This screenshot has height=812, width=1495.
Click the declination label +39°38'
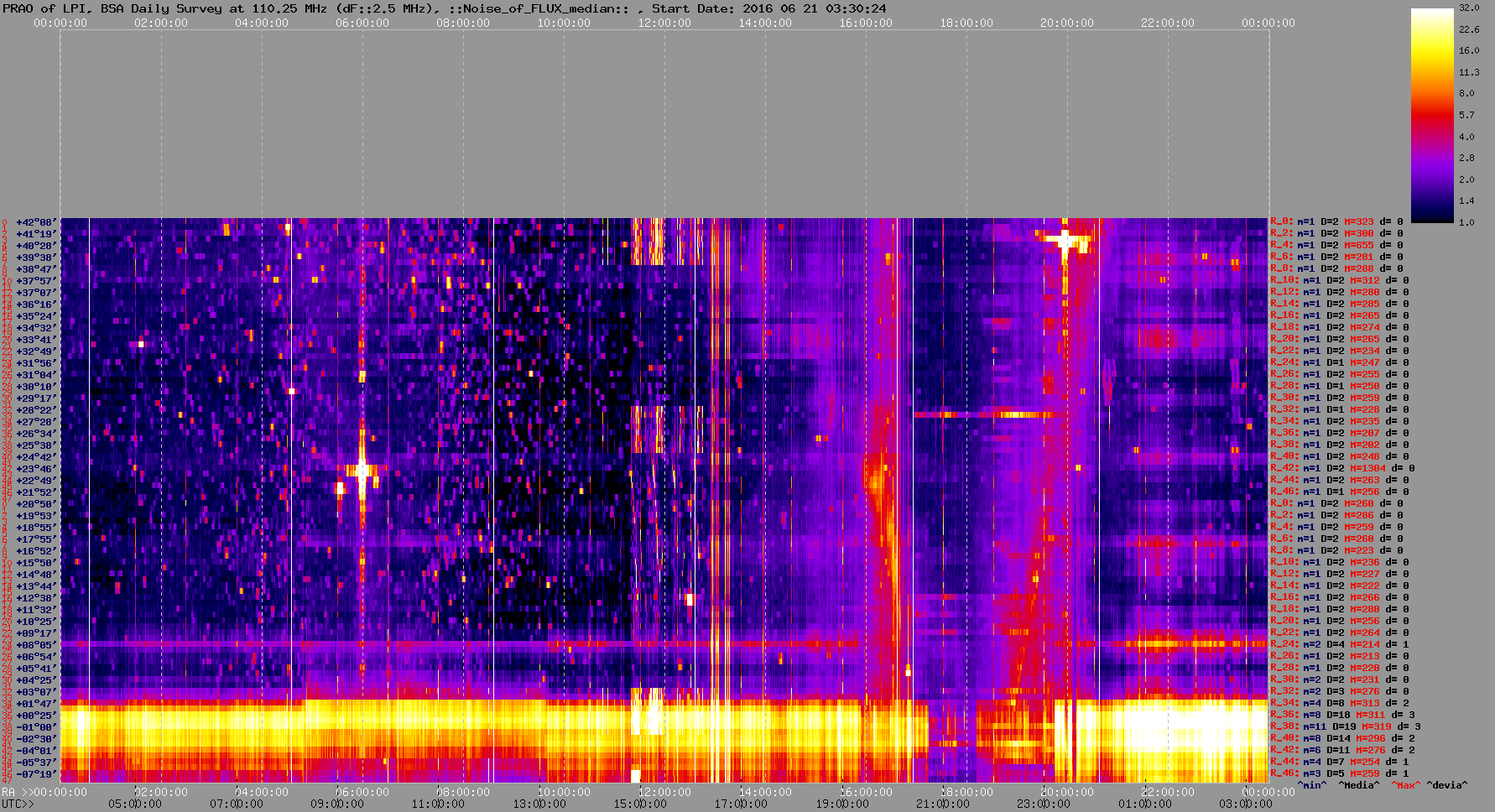(x=35, y=258)
